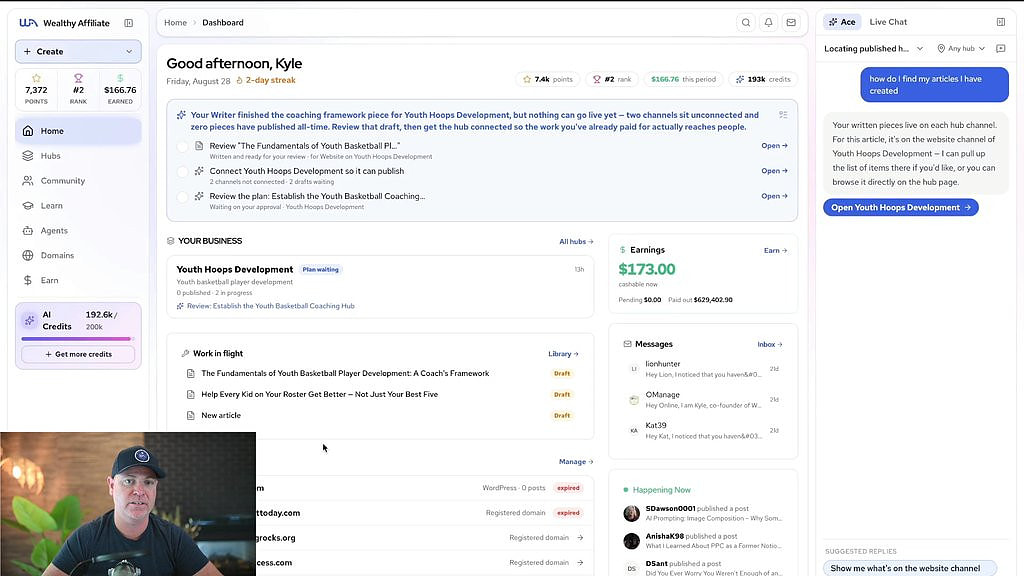
Task: Select suggested reply Show me what's on the website channel
Action: coord(910,568)
